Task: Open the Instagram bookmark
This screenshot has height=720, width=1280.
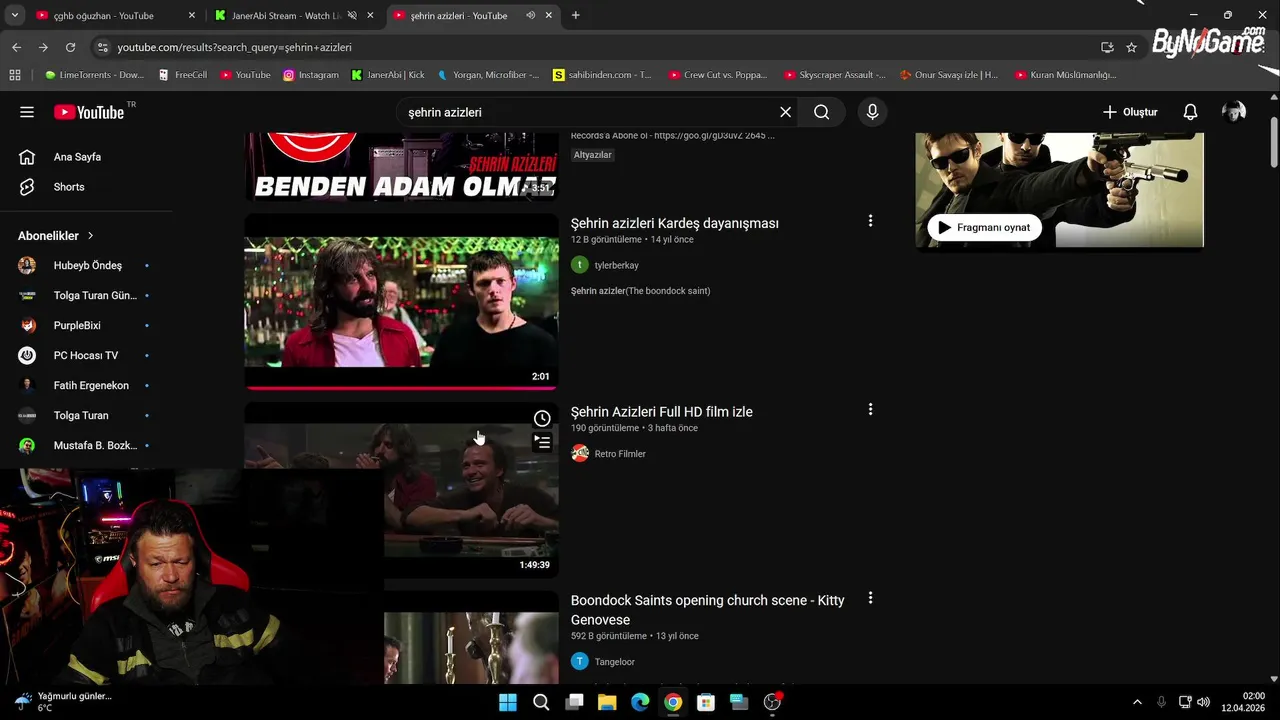Action: [x=311, y=75]
